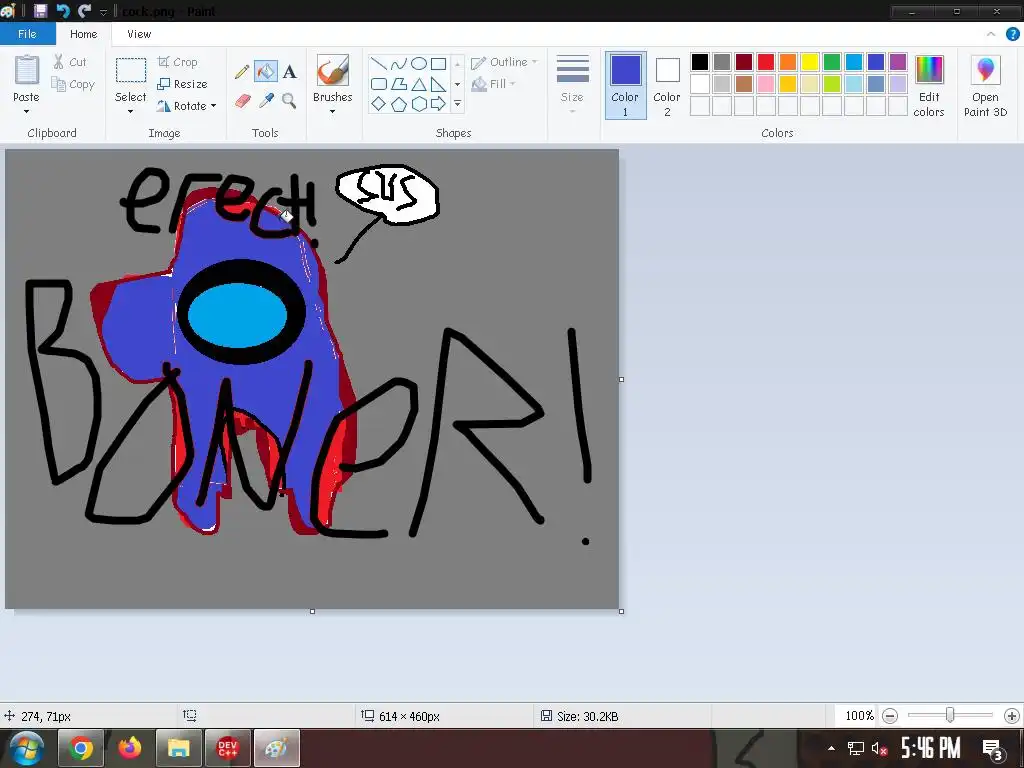Choose the Pentagon shape
Screen dimensions: 1024x768
[398, 104]
